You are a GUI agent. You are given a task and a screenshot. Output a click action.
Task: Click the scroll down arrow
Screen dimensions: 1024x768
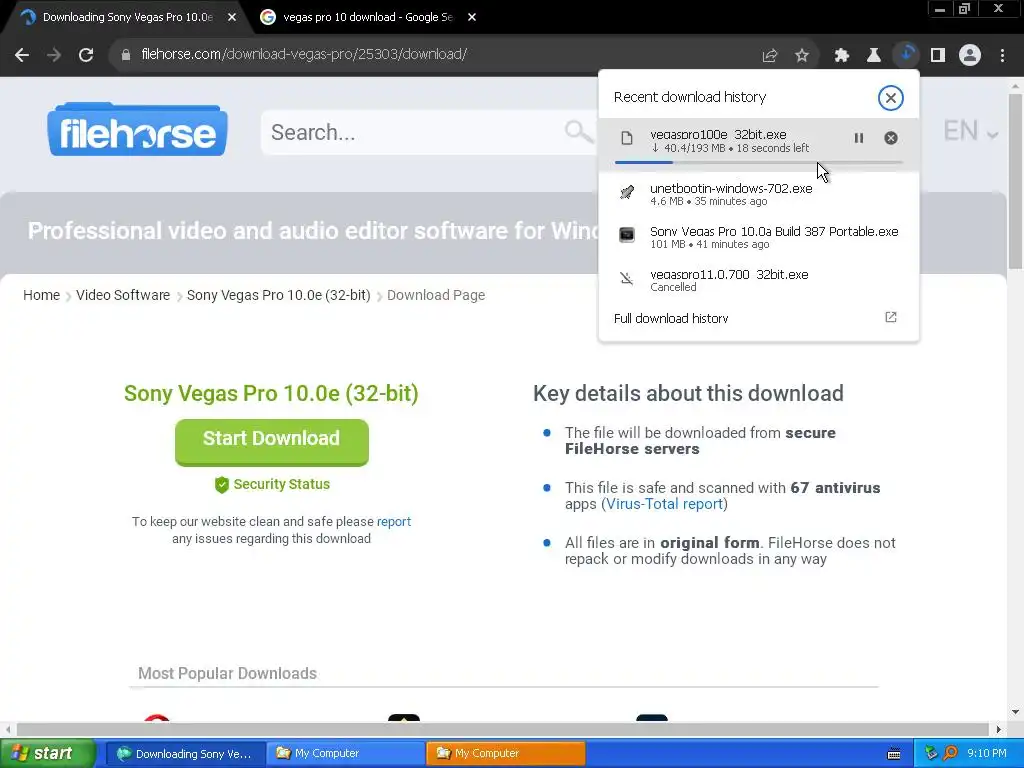click(1015, 712)
